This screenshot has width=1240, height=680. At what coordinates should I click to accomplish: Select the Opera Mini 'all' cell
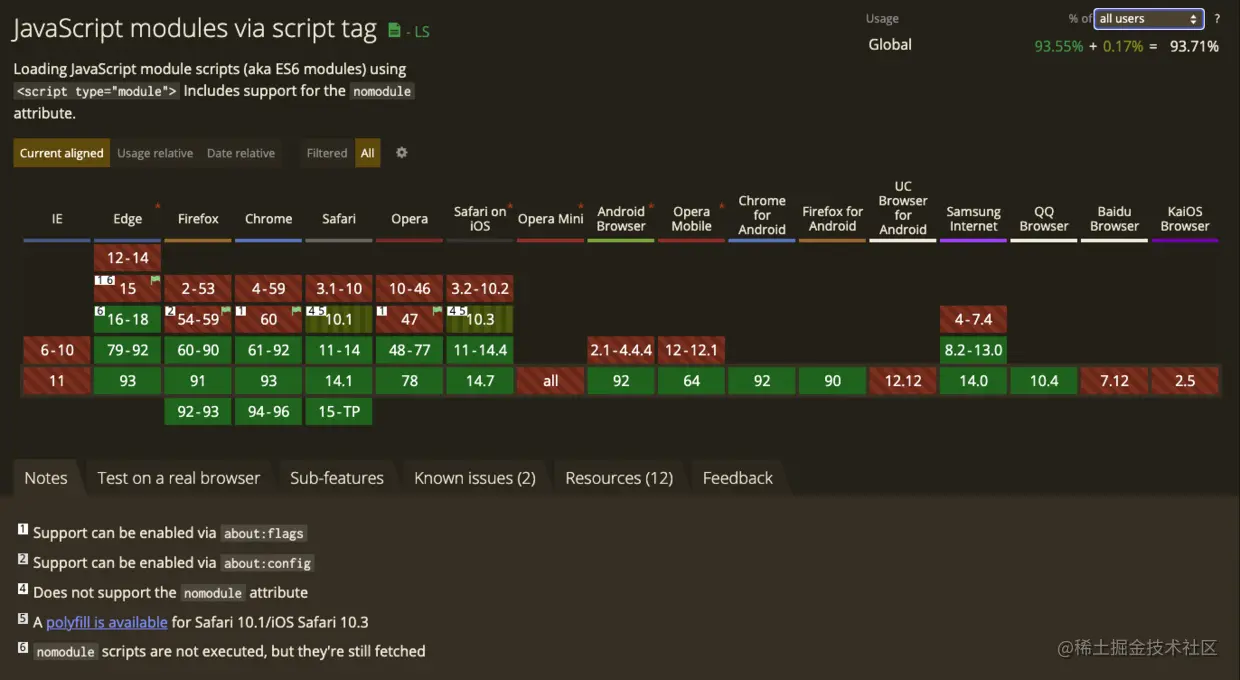tap(550, 381)
